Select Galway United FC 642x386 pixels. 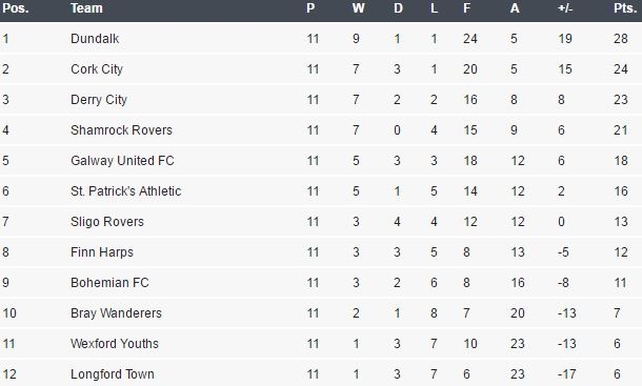(122, 160)
